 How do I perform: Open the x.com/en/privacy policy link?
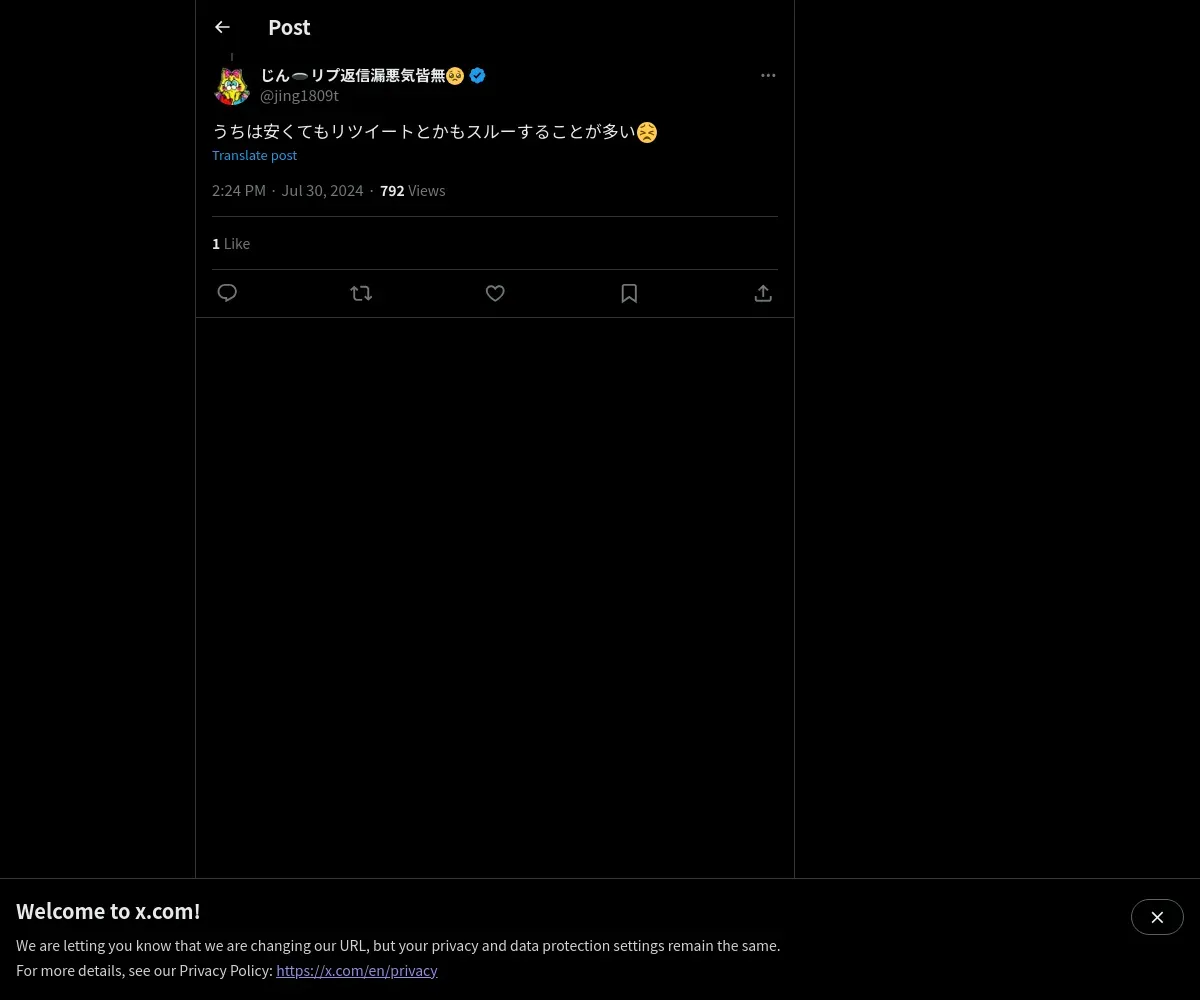357,970
